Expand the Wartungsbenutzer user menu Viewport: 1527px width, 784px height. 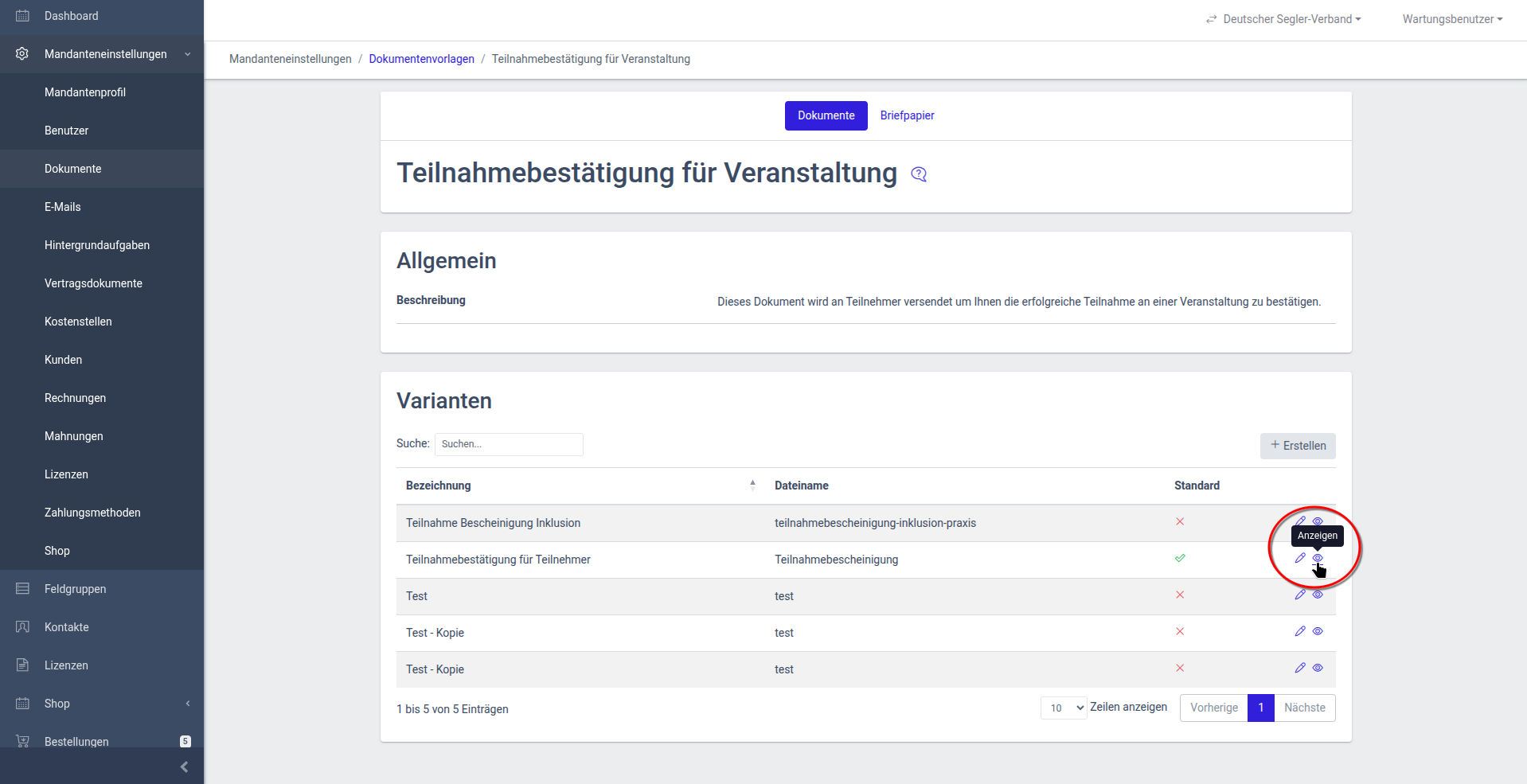coord(1452,19)
